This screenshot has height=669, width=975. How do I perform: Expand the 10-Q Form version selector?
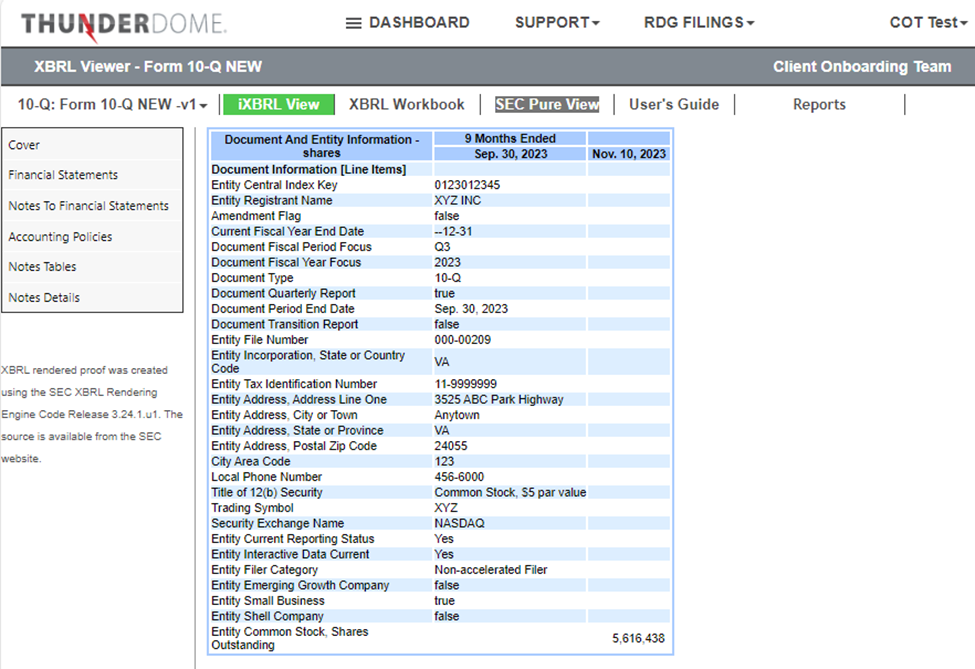point(112,105)
